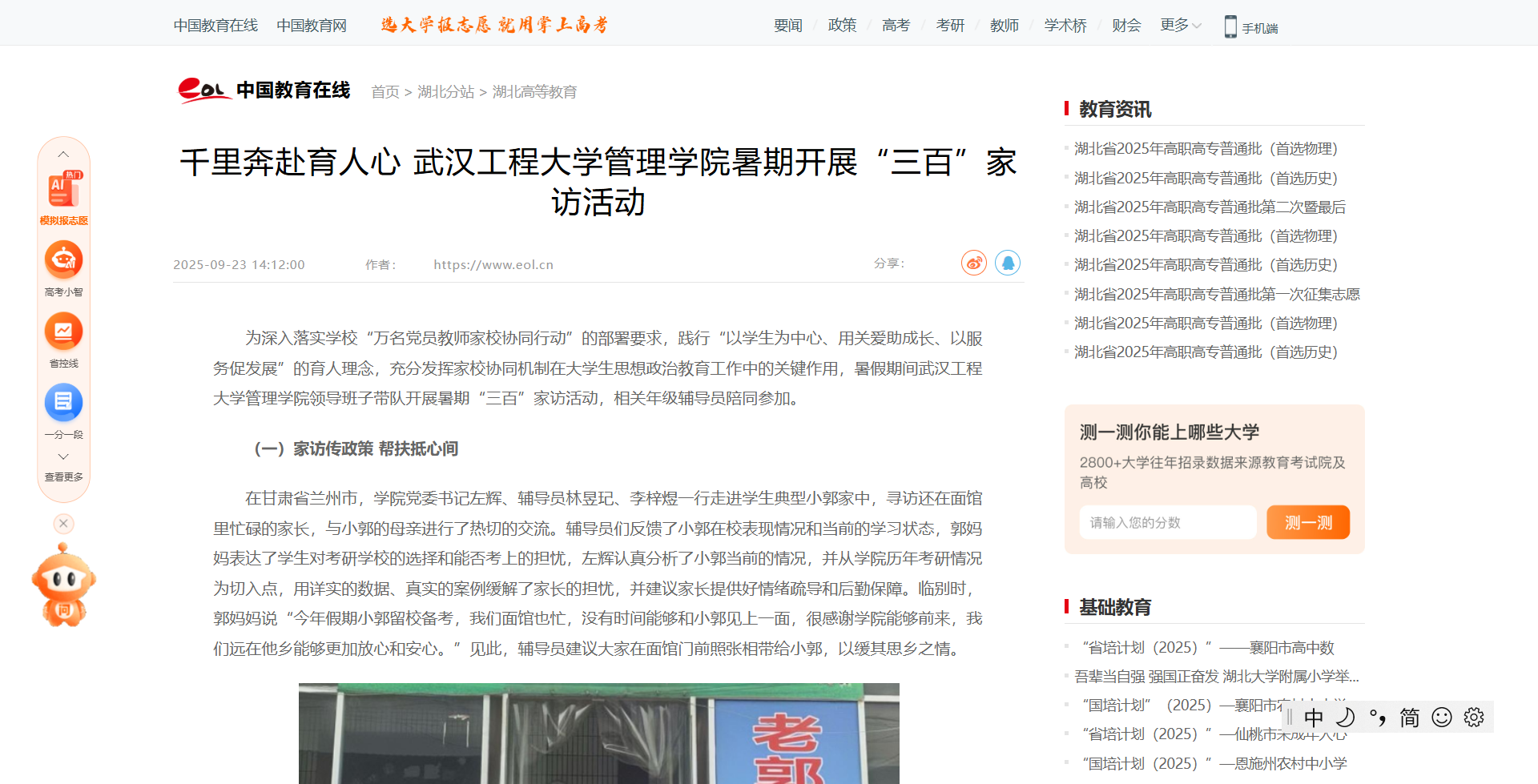Open 湖北省2025年高职高专普通批第一次征集志愿 link
The width and height of the screenshot is (1538, 784).
[1217, 295]
